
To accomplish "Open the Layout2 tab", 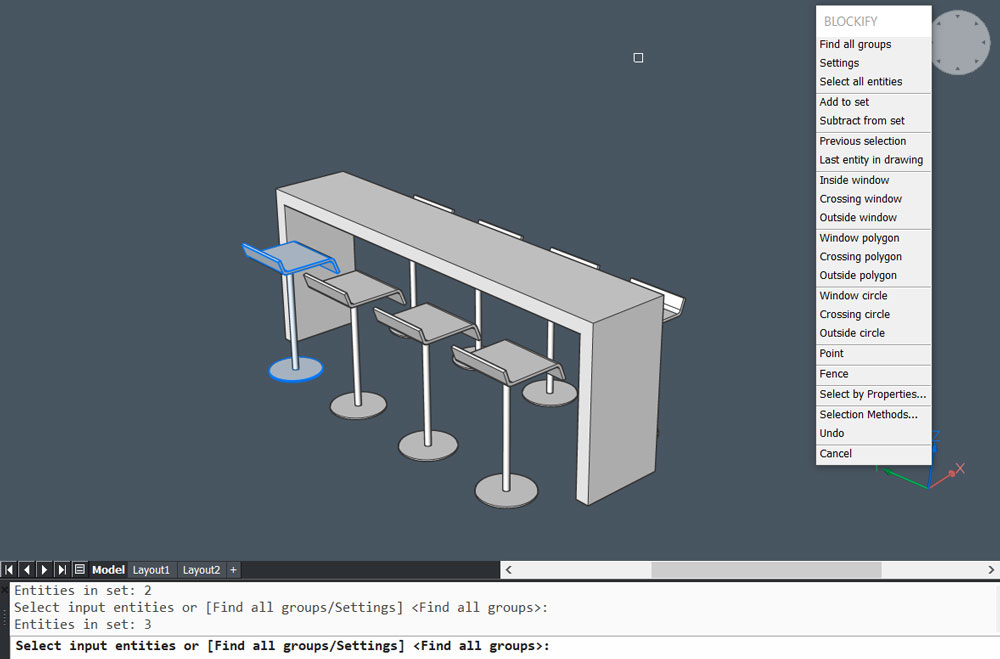I will click(x=201, y=570).
